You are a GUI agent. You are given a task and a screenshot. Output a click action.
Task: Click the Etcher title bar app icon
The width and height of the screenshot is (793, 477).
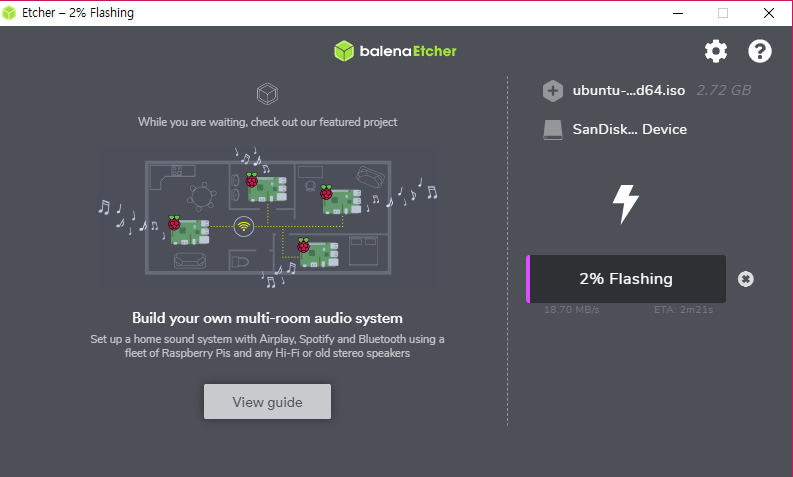[x=9, y=13]
